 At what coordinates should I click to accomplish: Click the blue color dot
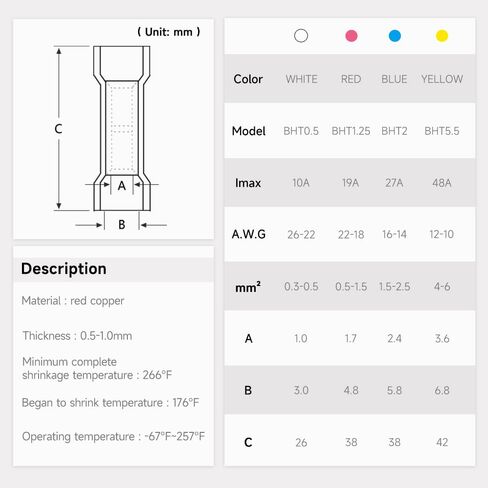(x=395, y=36)
